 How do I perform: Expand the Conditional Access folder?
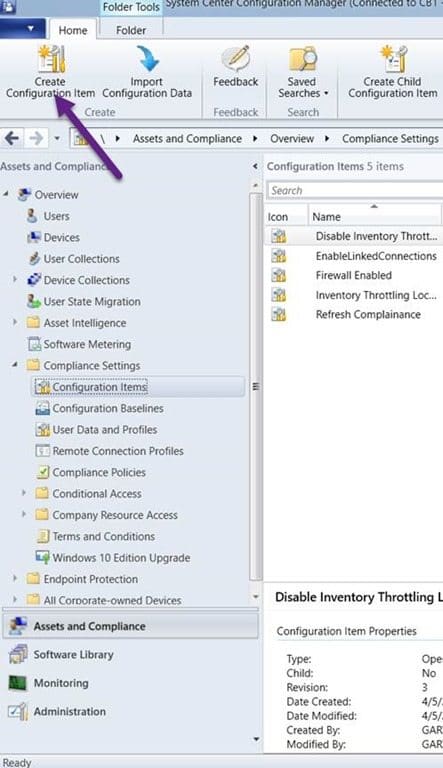click(23, 493)
